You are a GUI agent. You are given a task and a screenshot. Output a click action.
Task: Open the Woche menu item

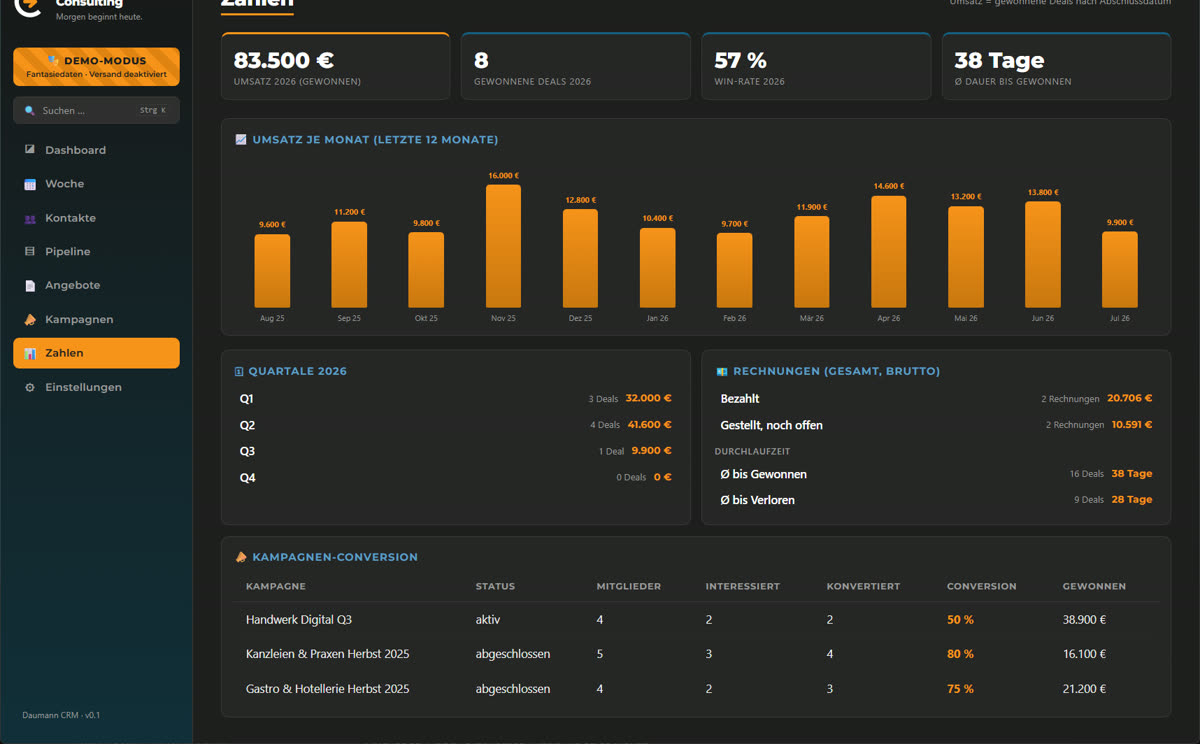(96, 184)
